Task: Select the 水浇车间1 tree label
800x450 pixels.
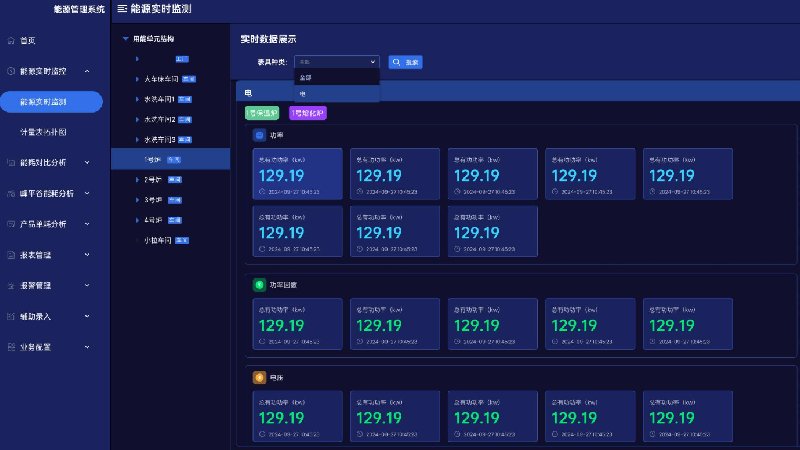Action: click(x=159, y=99)
